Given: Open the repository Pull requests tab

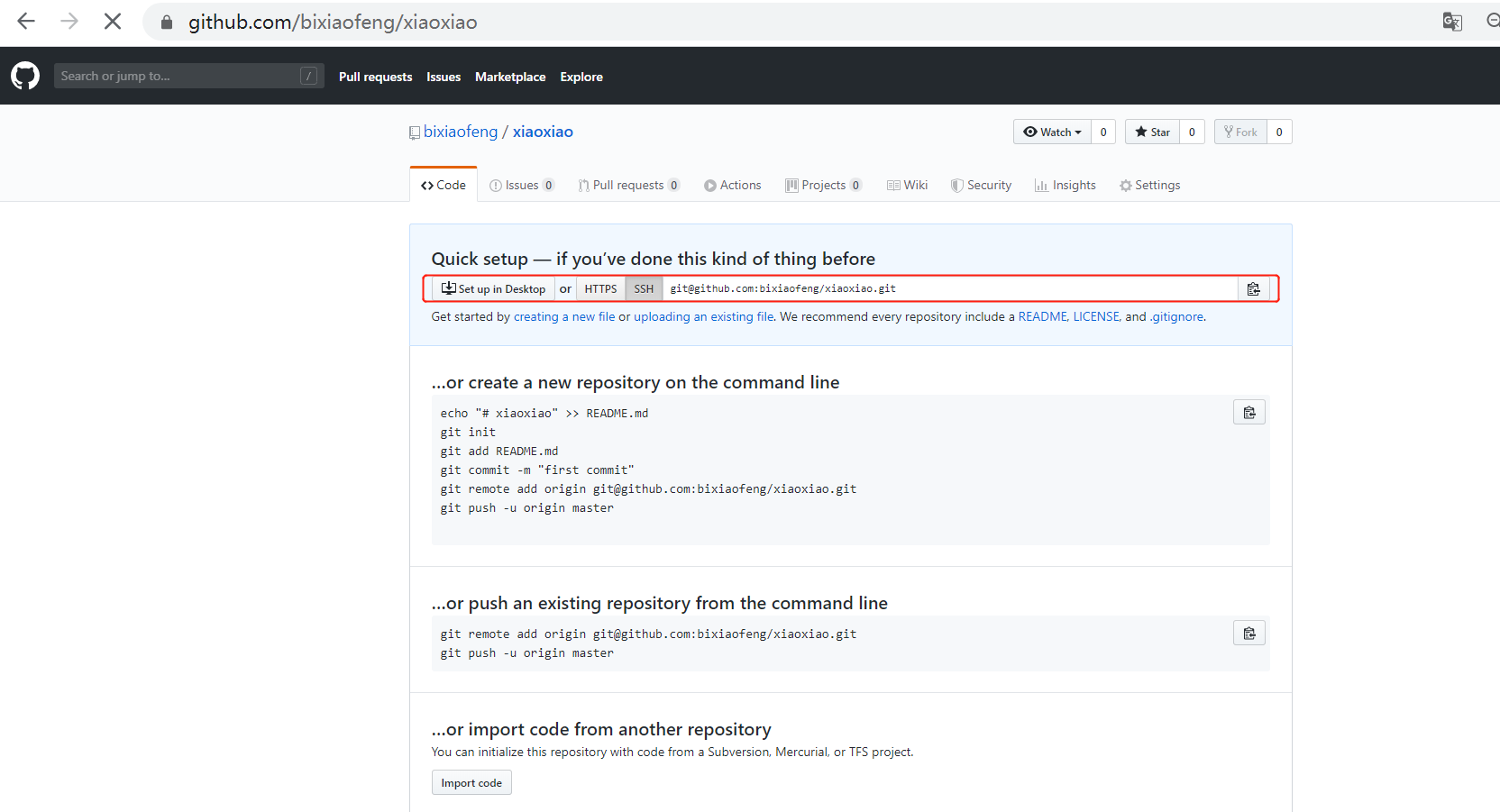Looking at the screenshot, I should [629, 185].
